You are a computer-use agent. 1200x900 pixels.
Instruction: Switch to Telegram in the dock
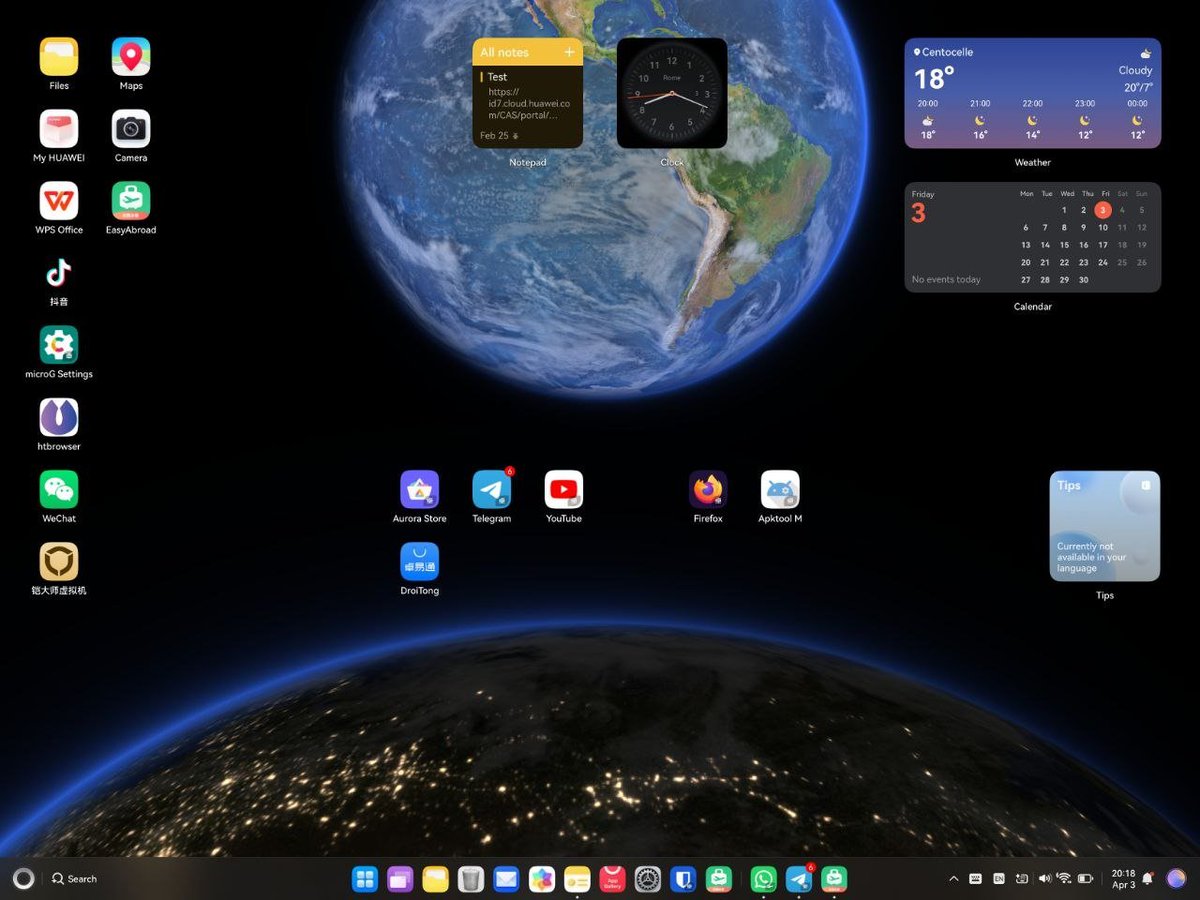click(x=799, y=879)
